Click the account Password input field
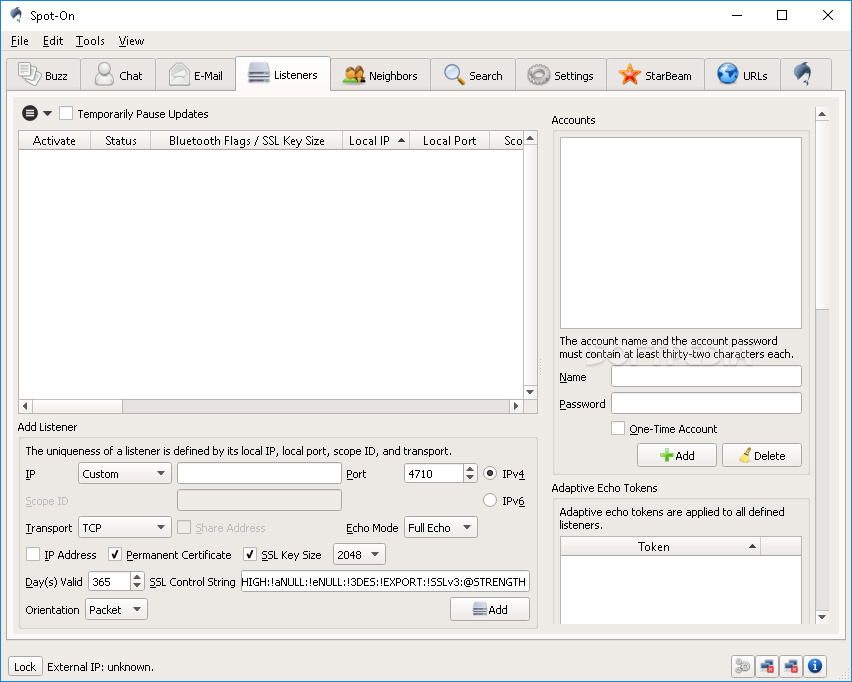 pos(706,403)
